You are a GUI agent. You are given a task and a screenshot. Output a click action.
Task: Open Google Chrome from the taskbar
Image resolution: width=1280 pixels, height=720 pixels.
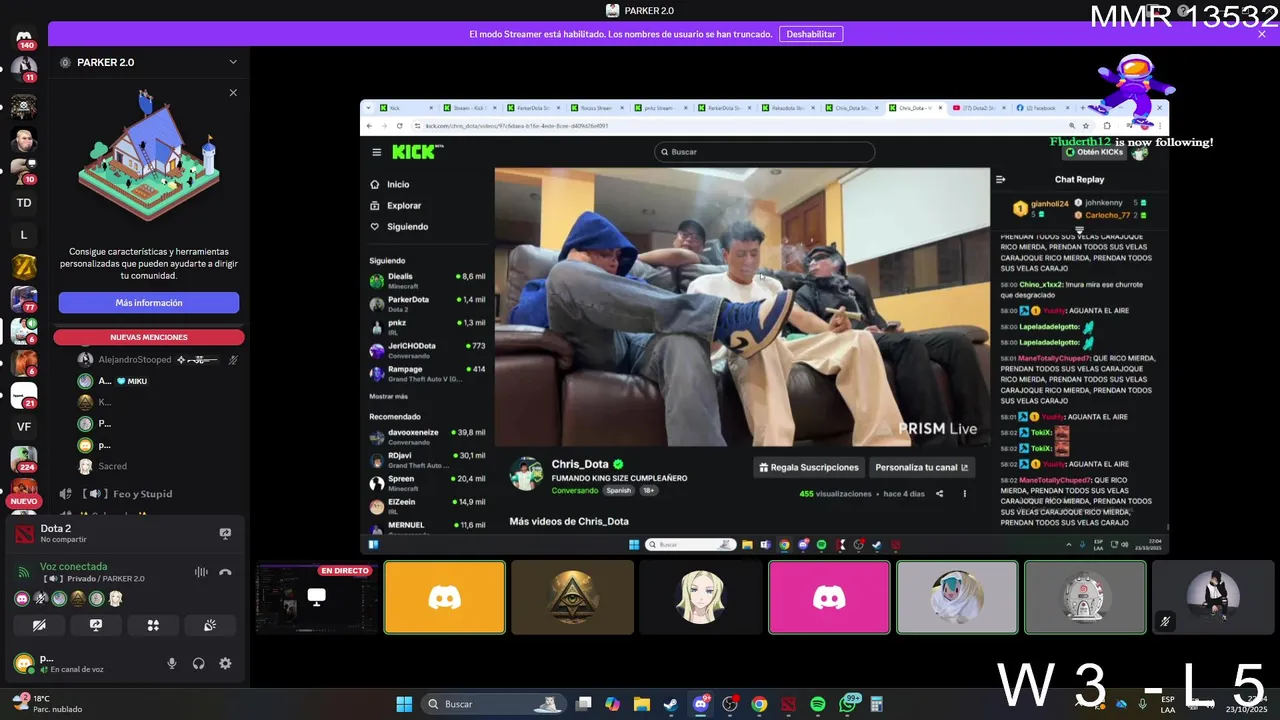pyautogui.click(x=759, y=704)
